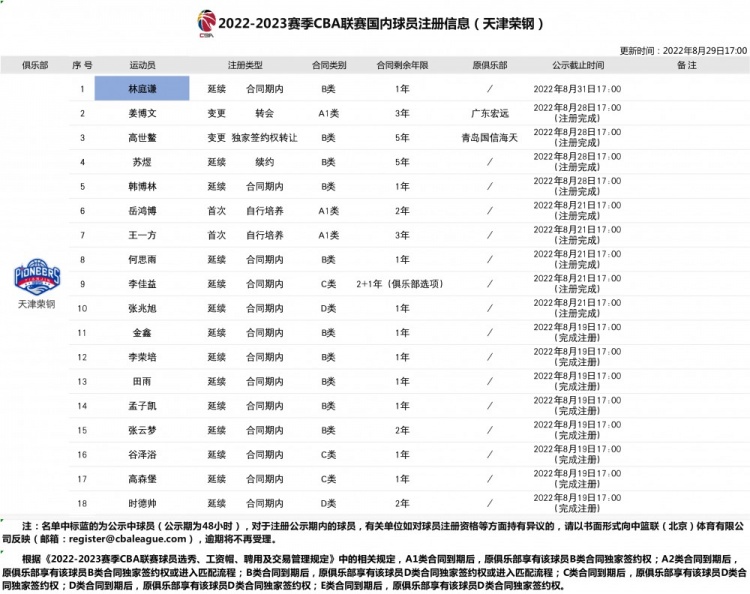Click the player name 谷泽浴
Viewport: 750px width, 594px height.
click(x=142, y=455)
